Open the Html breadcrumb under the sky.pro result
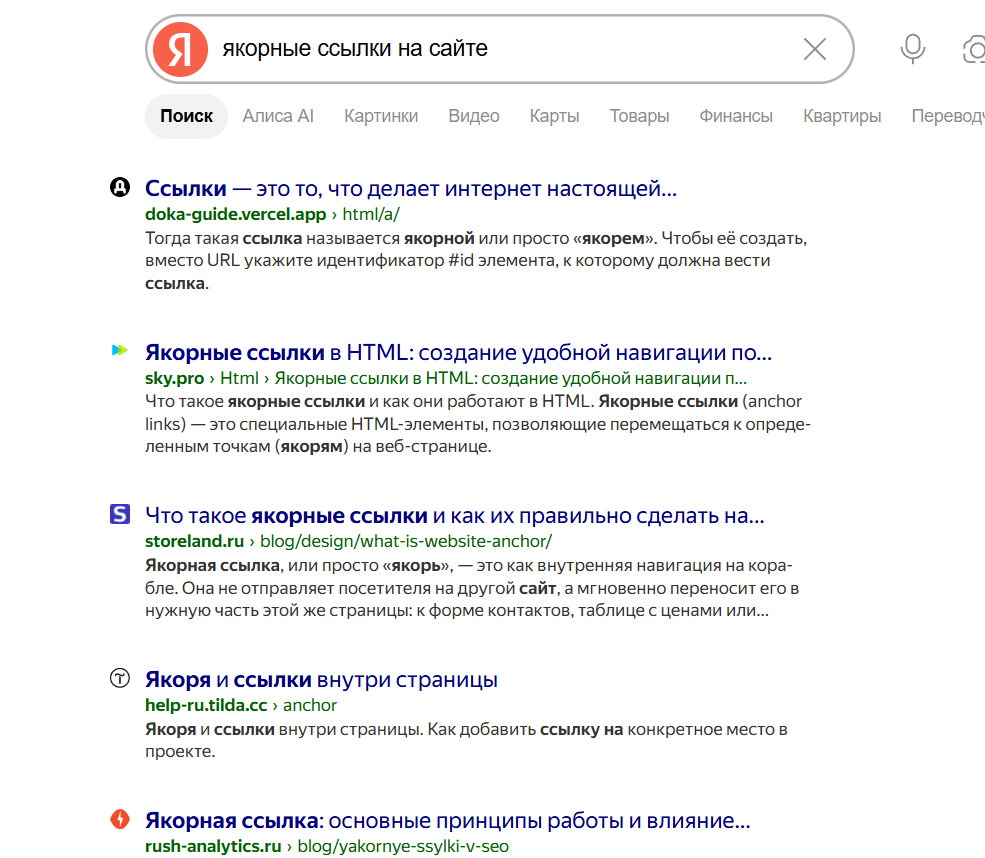 click(239, 378)
